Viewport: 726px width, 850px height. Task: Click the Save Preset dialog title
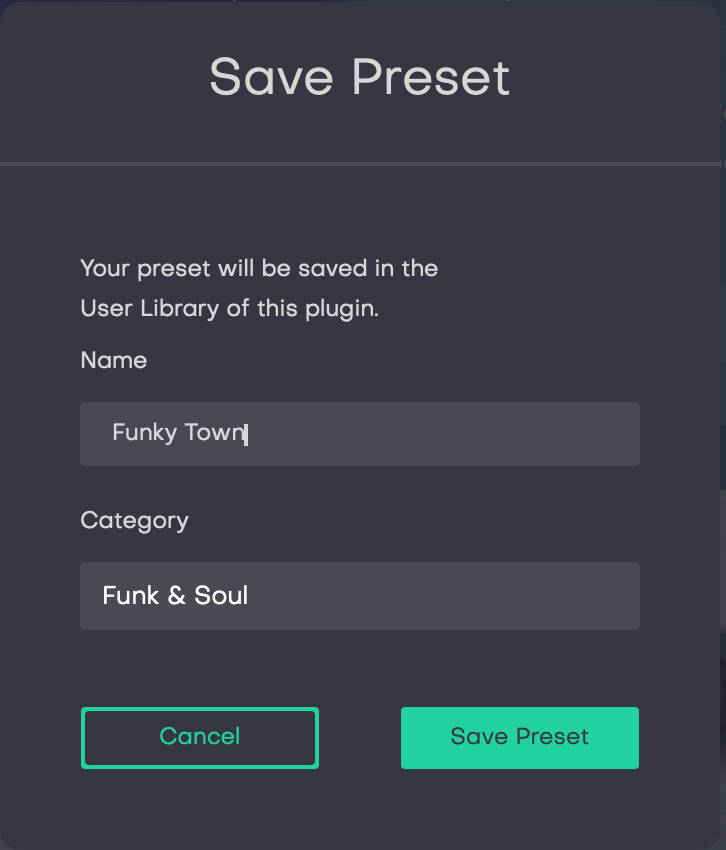(x=359, y=77)
